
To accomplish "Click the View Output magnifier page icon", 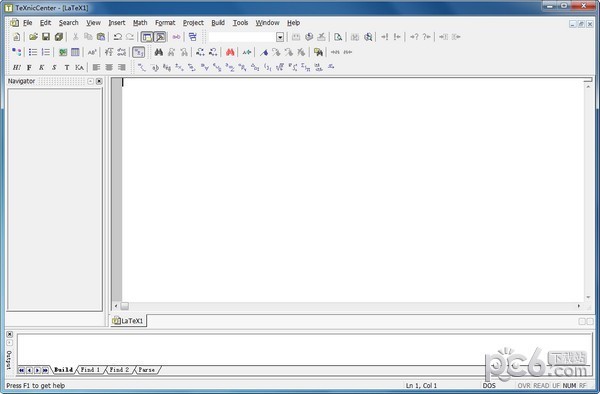I will pos(338,37).
